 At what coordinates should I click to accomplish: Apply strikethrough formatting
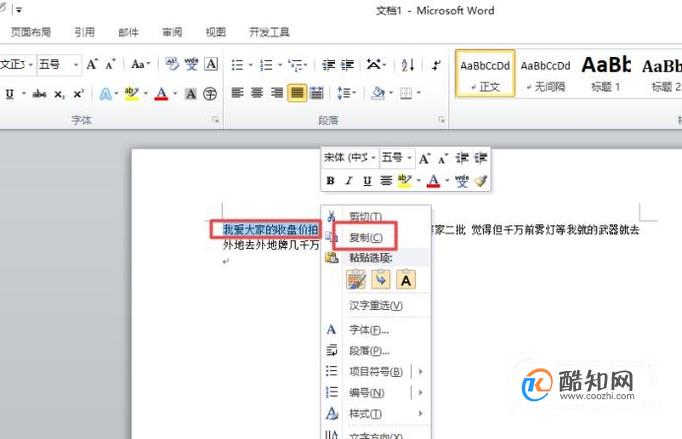(39, 94)
